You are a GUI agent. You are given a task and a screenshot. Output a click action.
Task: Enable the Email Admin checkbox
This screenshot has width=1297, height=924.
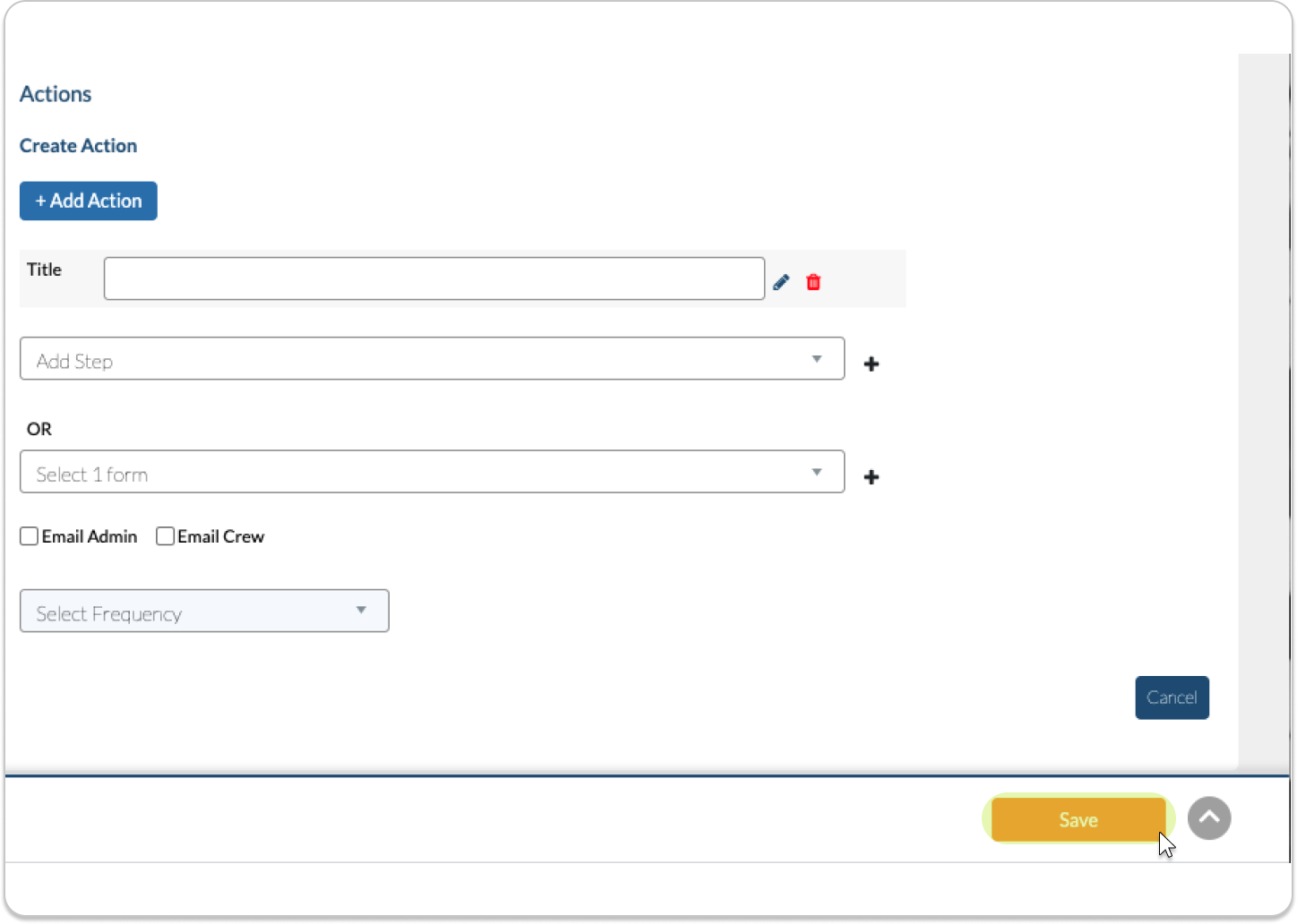point(30,536)
